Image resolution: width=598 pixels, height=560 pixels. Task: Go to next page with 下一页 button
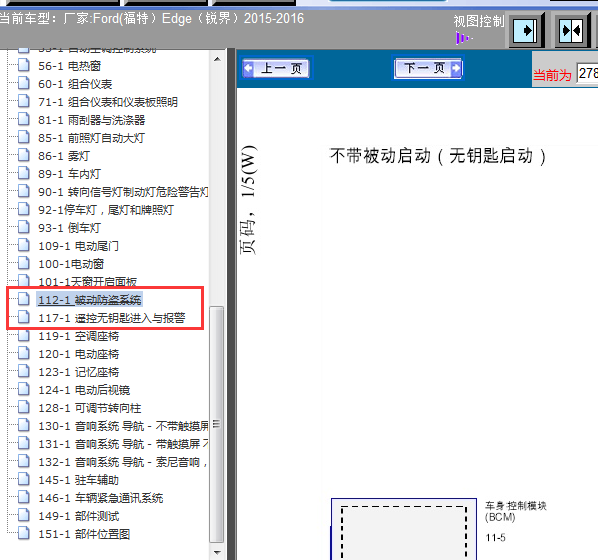[x=428, y=69]
